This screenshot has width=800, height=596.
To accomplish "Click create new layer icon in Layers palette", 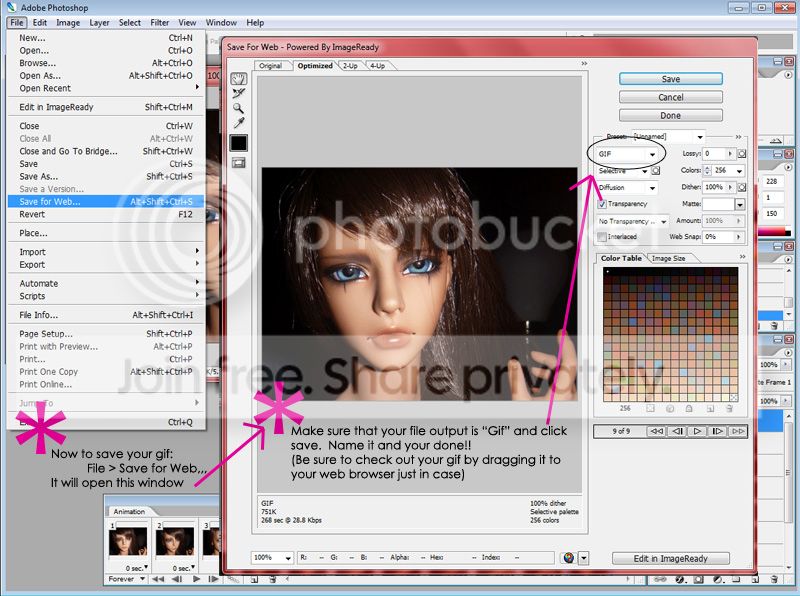I will click(755, 579).
